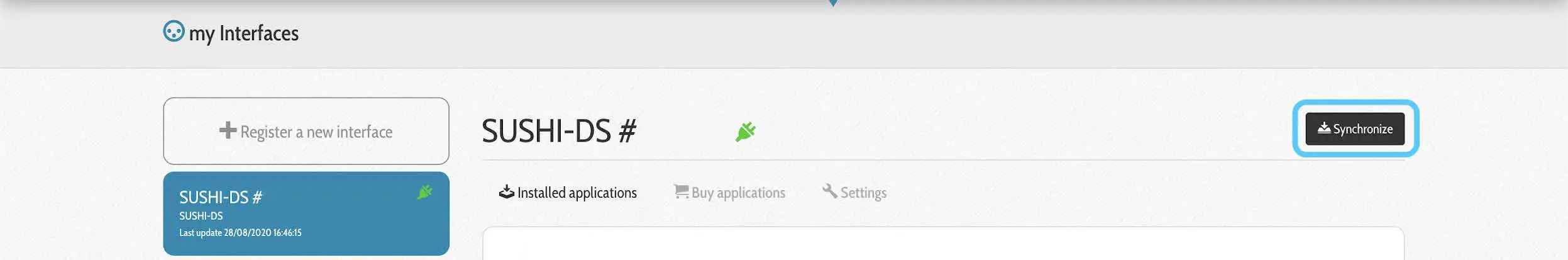The image size is (1568, 260).
Task: Click the small SUSHI-DS subtitle in the card
Action: [201, 216]
